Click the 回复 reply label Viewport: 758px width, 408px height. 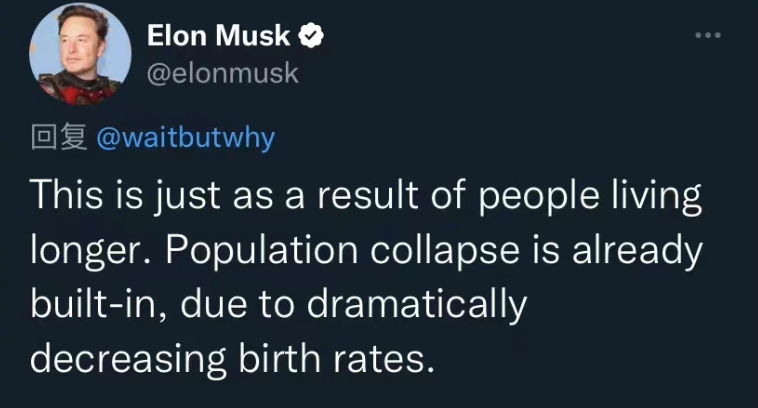coord(59,137)
